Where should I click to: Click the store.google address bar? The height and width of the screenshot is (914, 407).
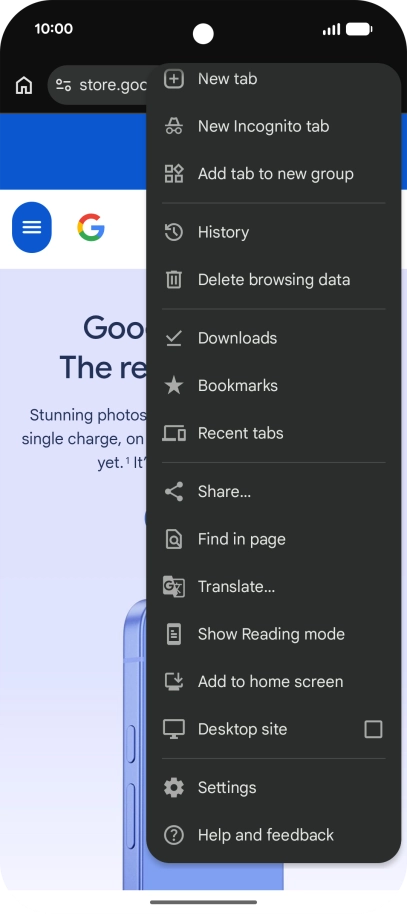click(x=98, y=85)
